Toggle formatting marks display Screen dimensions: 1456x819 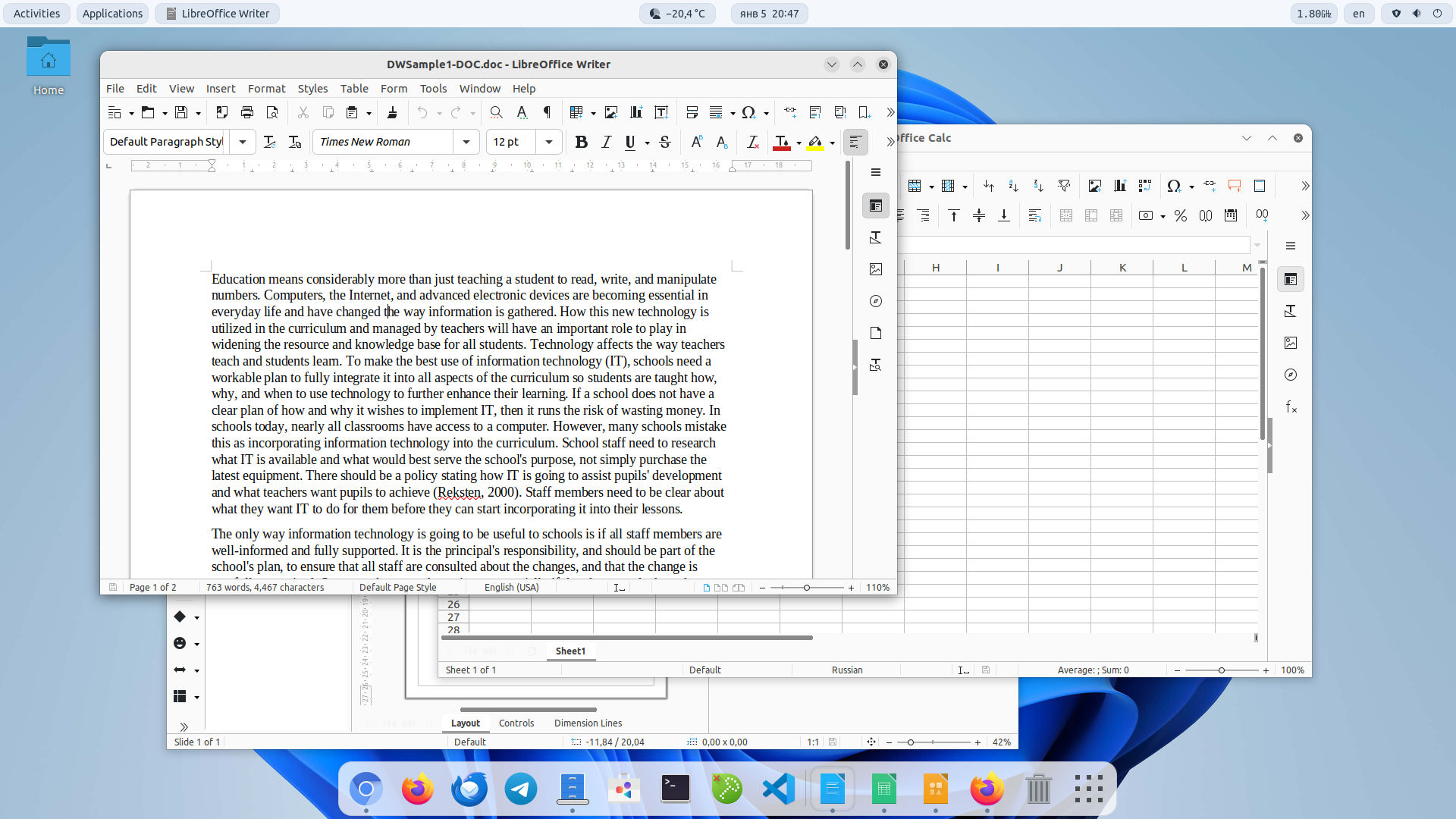point(546,112)
